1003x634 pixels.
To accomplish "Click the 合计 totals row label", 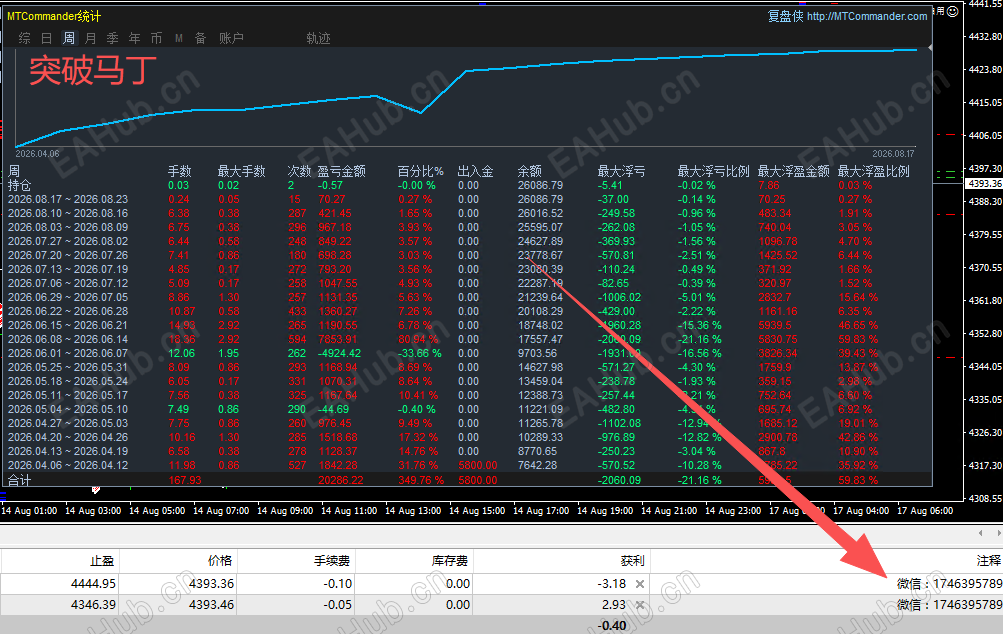I will click(19, 480).
